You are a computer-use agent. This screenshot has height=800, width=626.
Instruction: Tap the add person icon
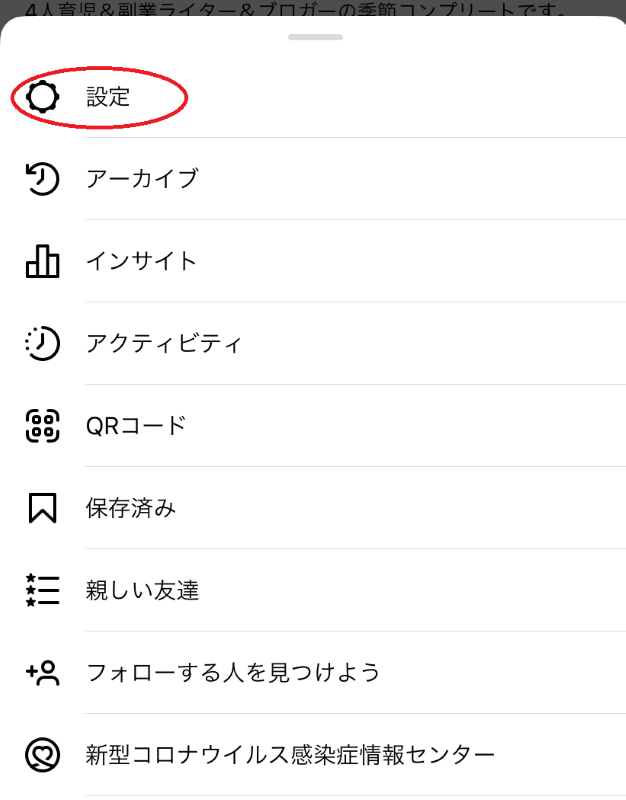[42, 672]
